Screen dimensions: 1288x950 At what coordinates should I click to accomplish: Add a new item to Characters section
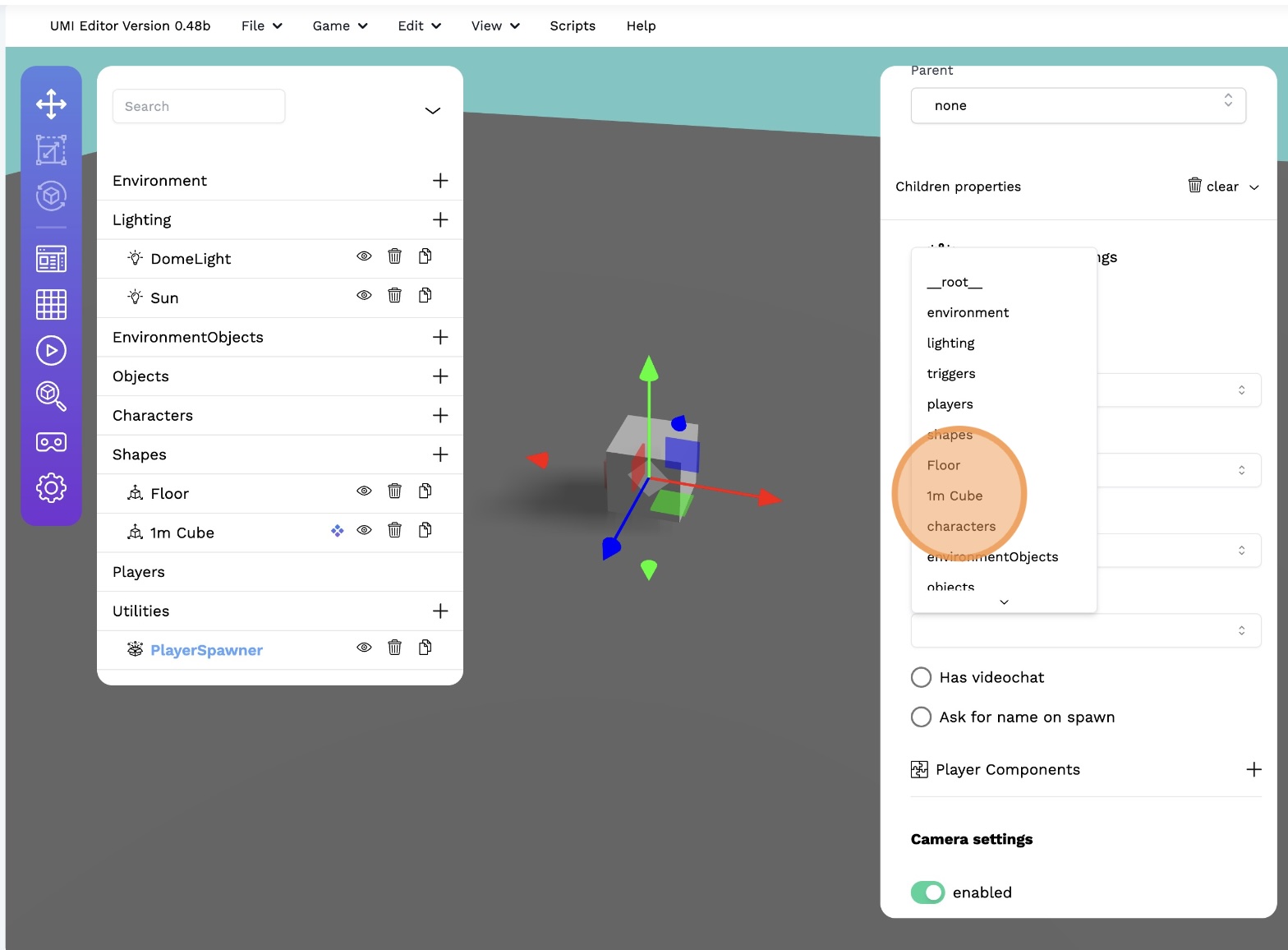440,416
